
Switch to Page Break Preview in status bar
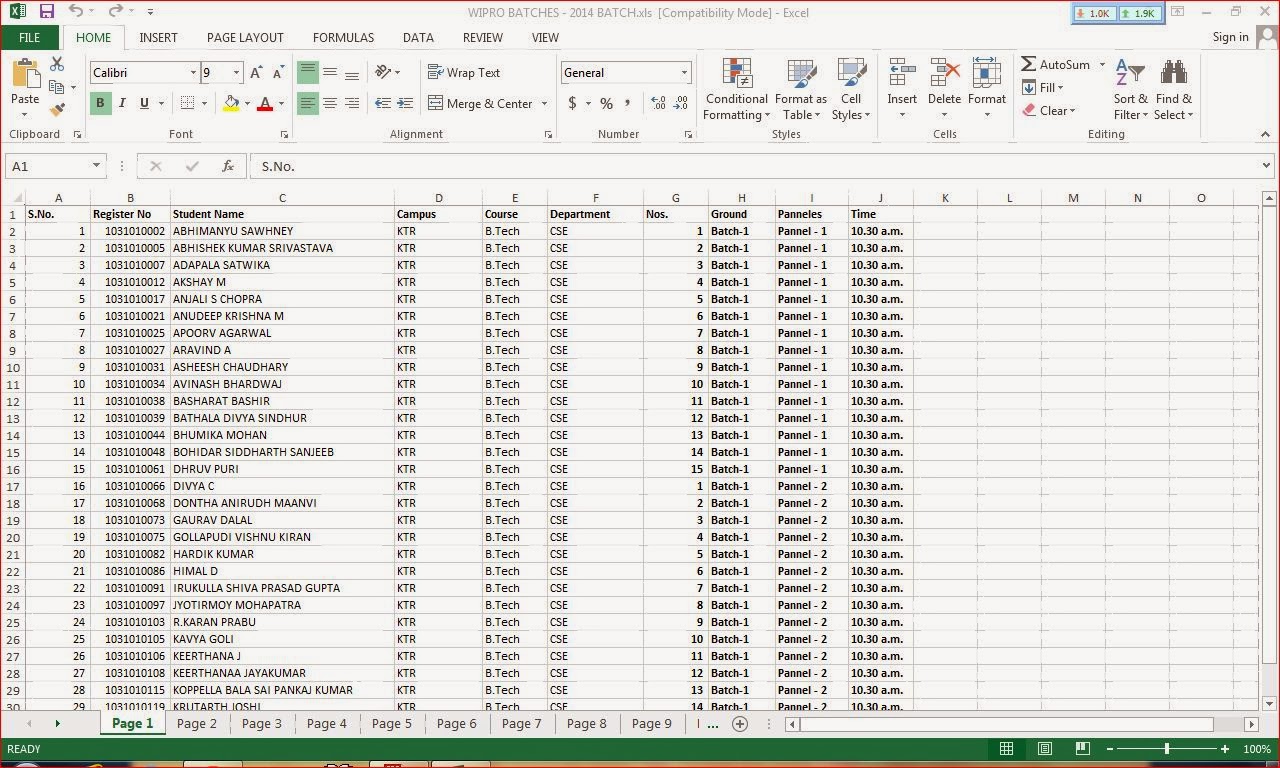click(x=1082, y=748)
